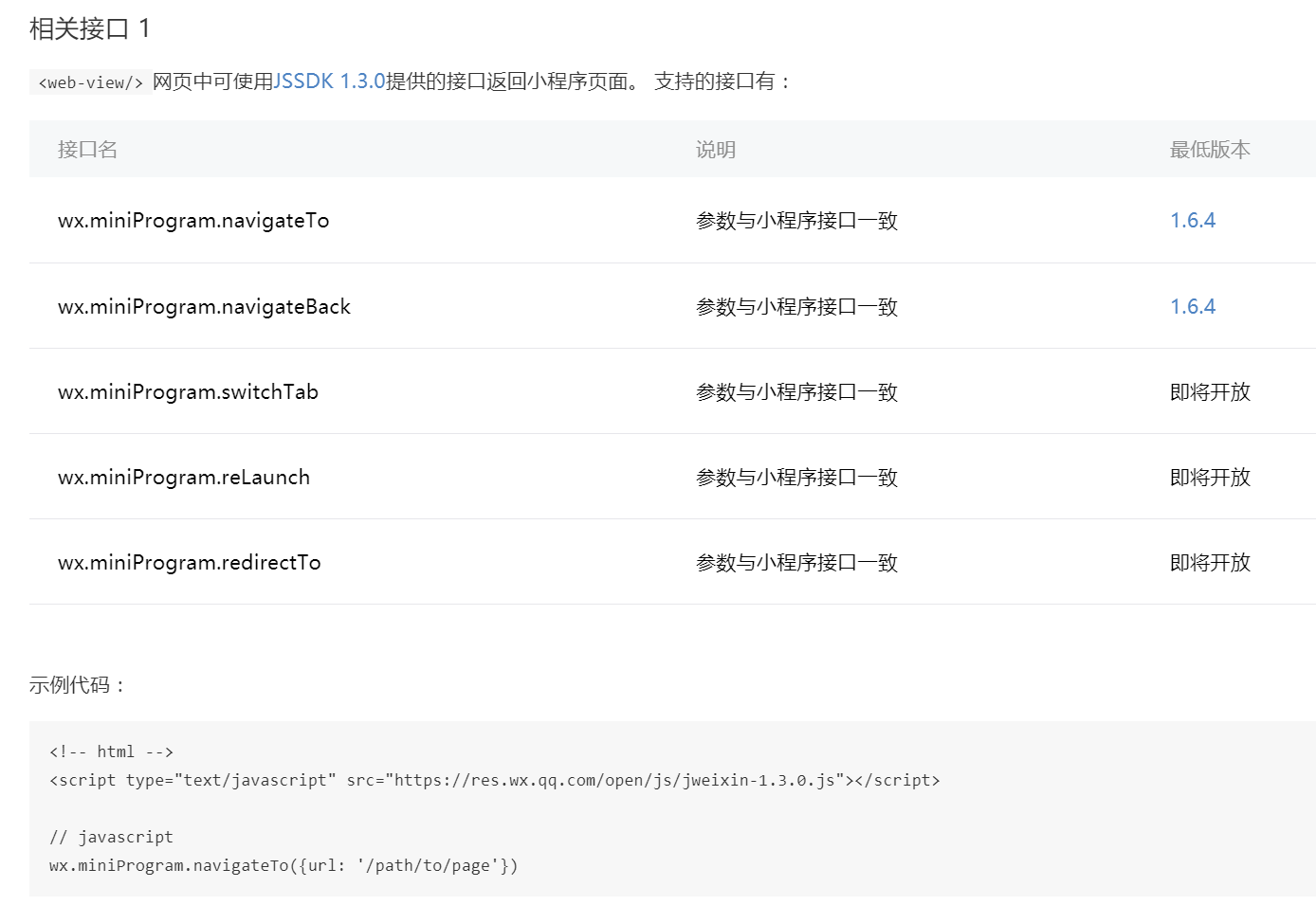The width and height of the screenshot is (1316, 905).
Task: Click the 接口名 column header
Action: (87, 150)
